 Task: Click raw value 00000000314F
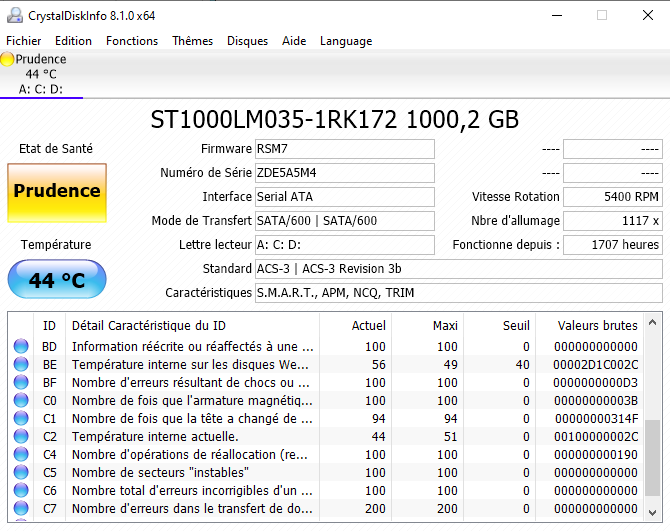[597, 418]
